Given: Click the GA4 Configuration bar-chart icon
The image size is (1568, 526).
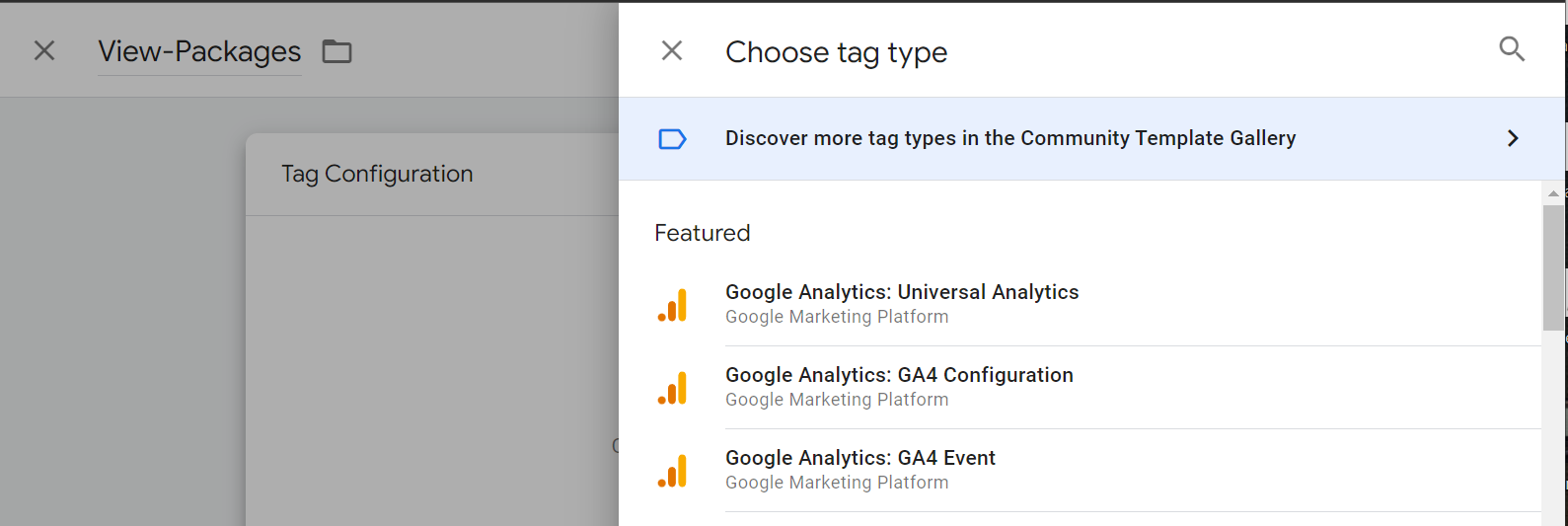Looking at the screenshot, I should pyautogui.click(x=673, y=388).
